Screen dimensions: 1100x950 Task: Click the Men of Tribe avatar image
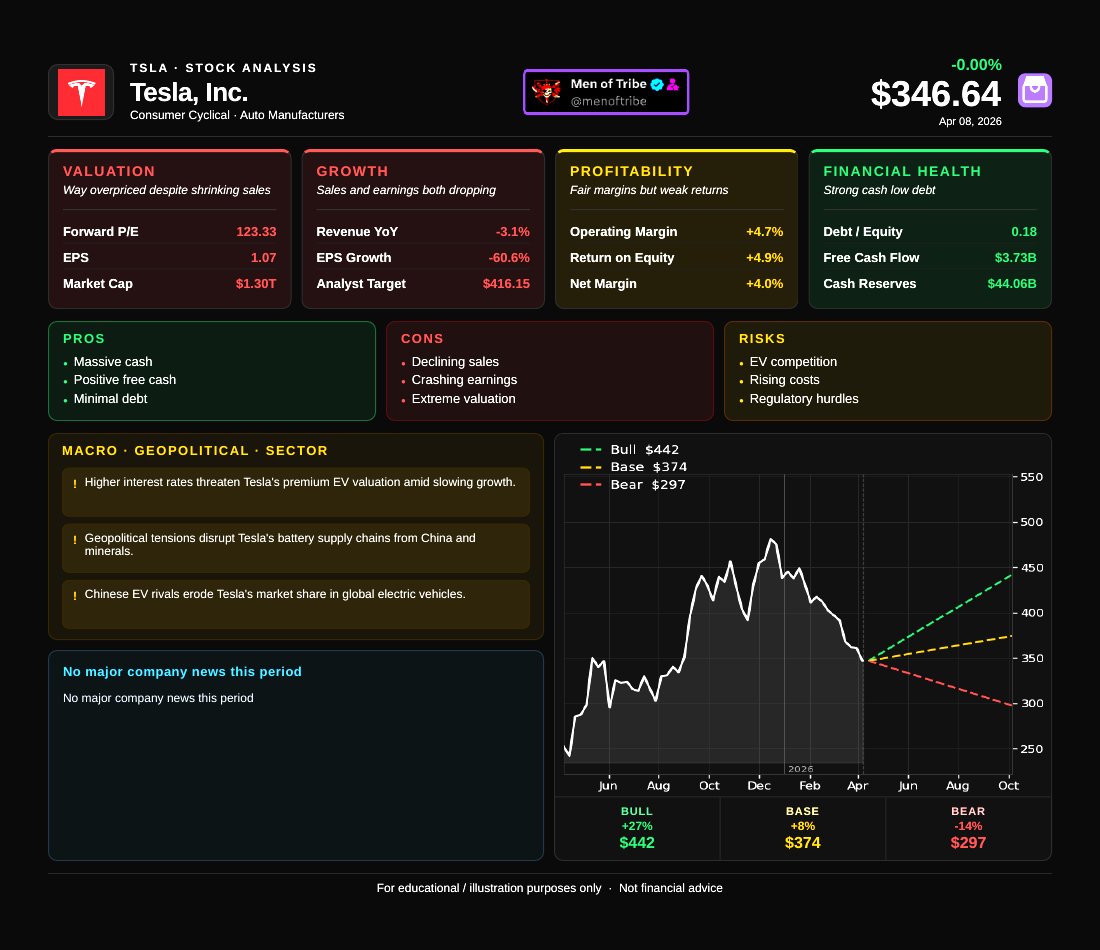[x=546, y=92]
